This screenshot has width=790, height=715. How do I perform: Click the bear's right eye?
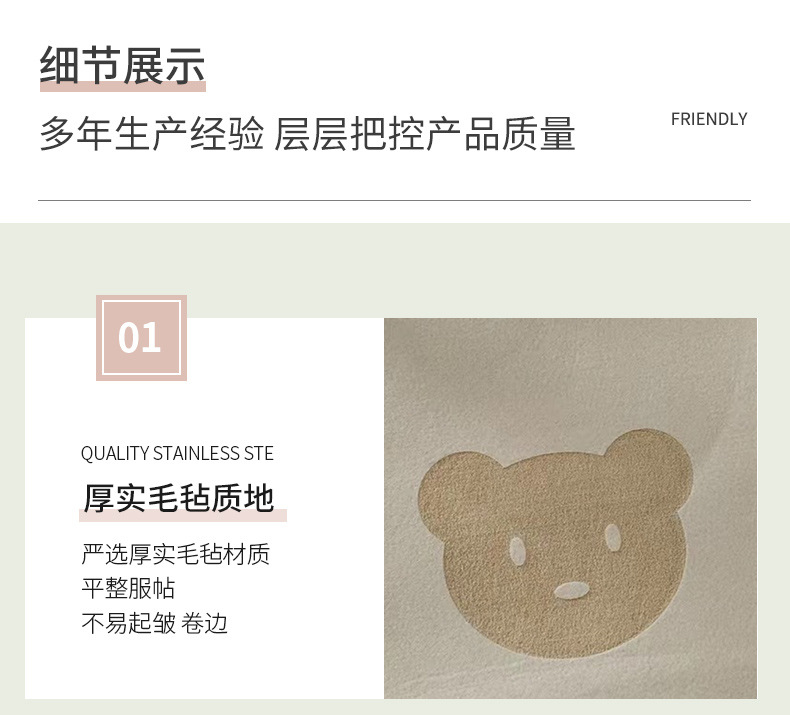click(x=613, y=537)
